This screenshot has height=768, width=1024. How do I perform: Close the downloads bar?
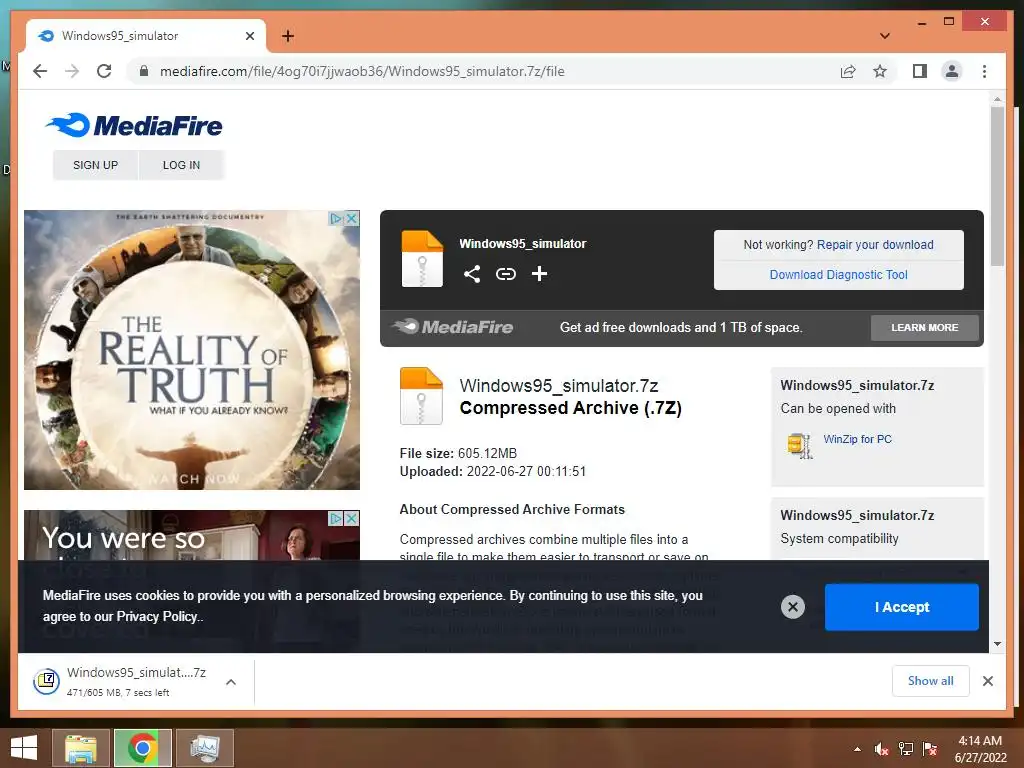987,681
